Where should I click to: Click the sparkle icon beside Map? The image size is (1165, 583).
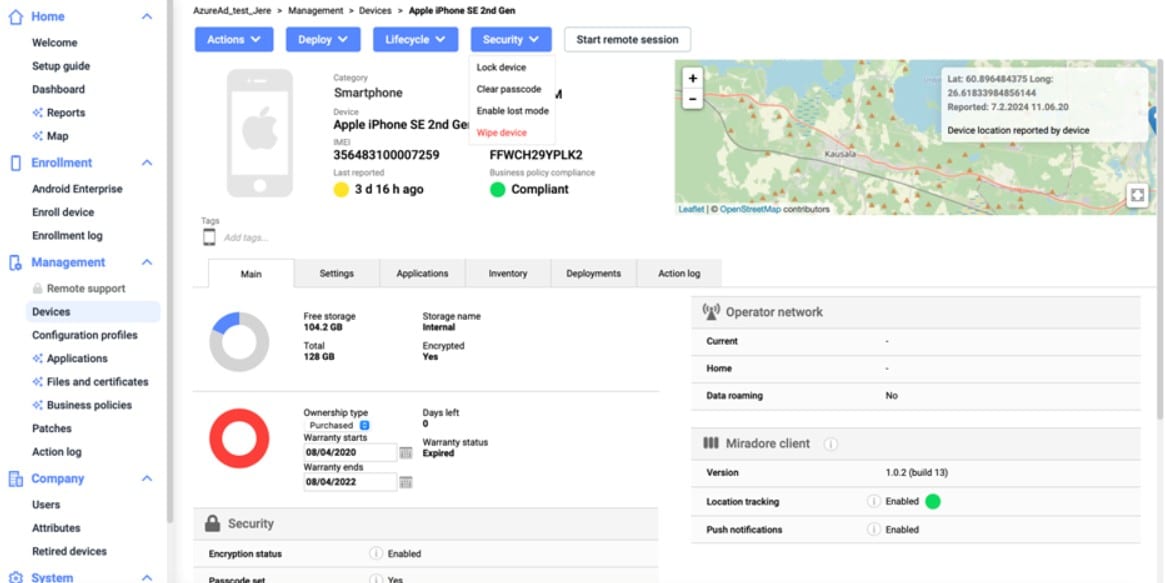[x=37, y=136]
